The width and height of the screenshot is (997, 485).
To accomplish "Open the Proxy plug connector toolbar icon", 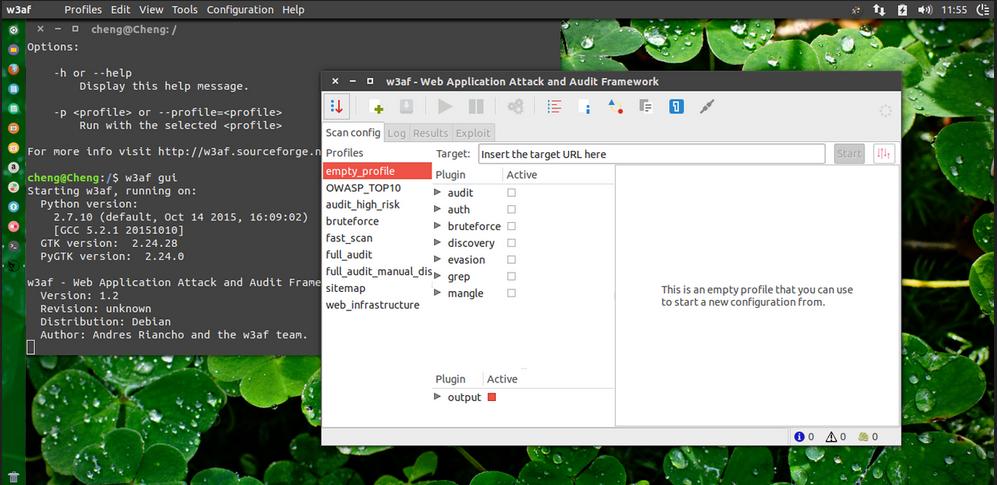I will coord(707,107).
